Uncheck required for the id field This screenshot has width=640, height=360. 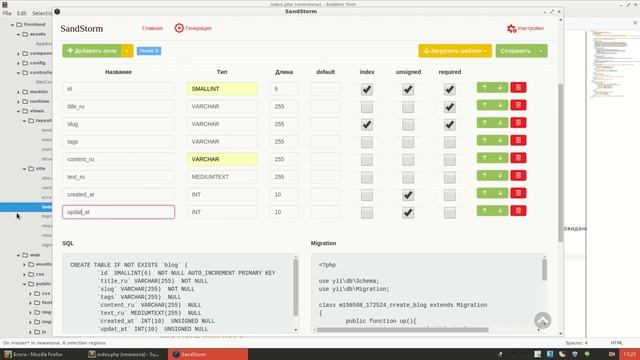pyautogui.click(x=449, y=89)
